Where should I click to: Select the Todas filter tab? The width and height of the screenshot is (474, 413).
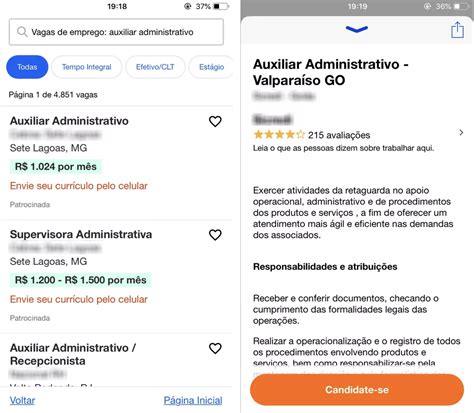point(27,67)
